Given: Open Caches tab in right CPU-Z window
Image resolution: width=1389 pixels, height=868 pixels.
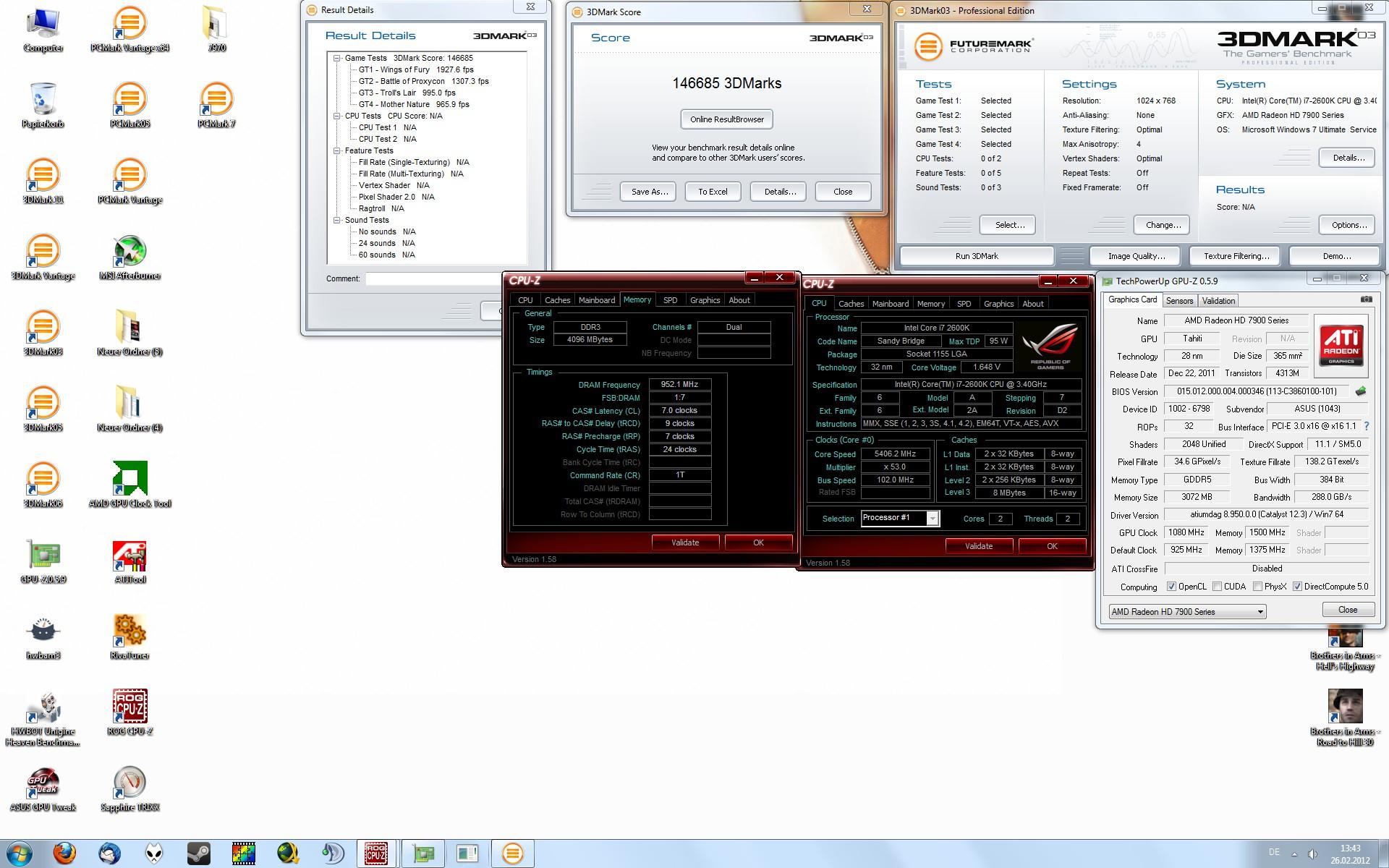Looking at the screenshot, I should click(851, 304).
